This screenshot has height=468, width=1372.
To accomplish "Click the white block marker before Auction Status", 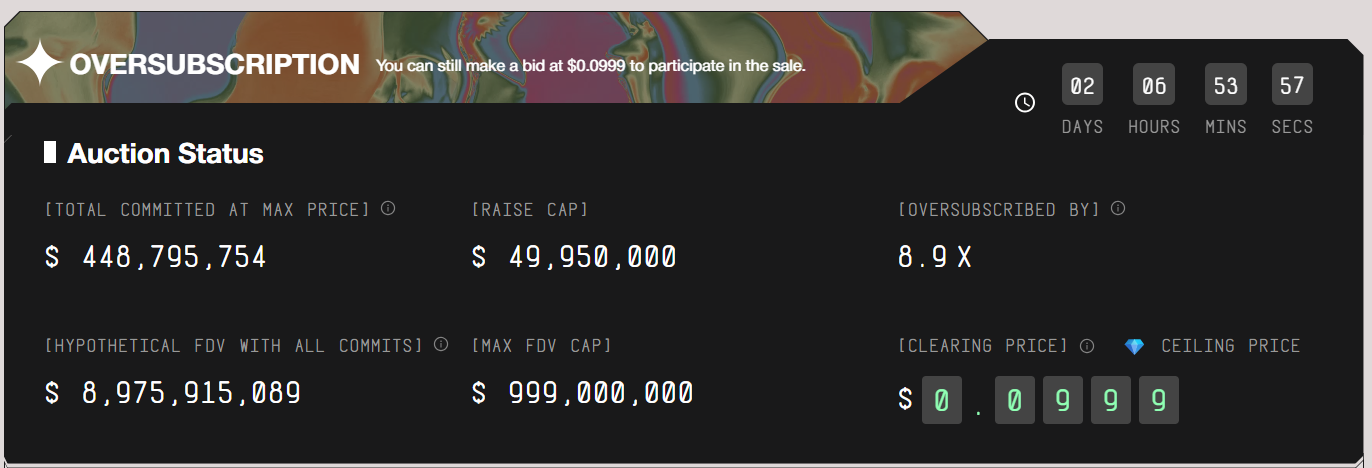I will (50, 153).
